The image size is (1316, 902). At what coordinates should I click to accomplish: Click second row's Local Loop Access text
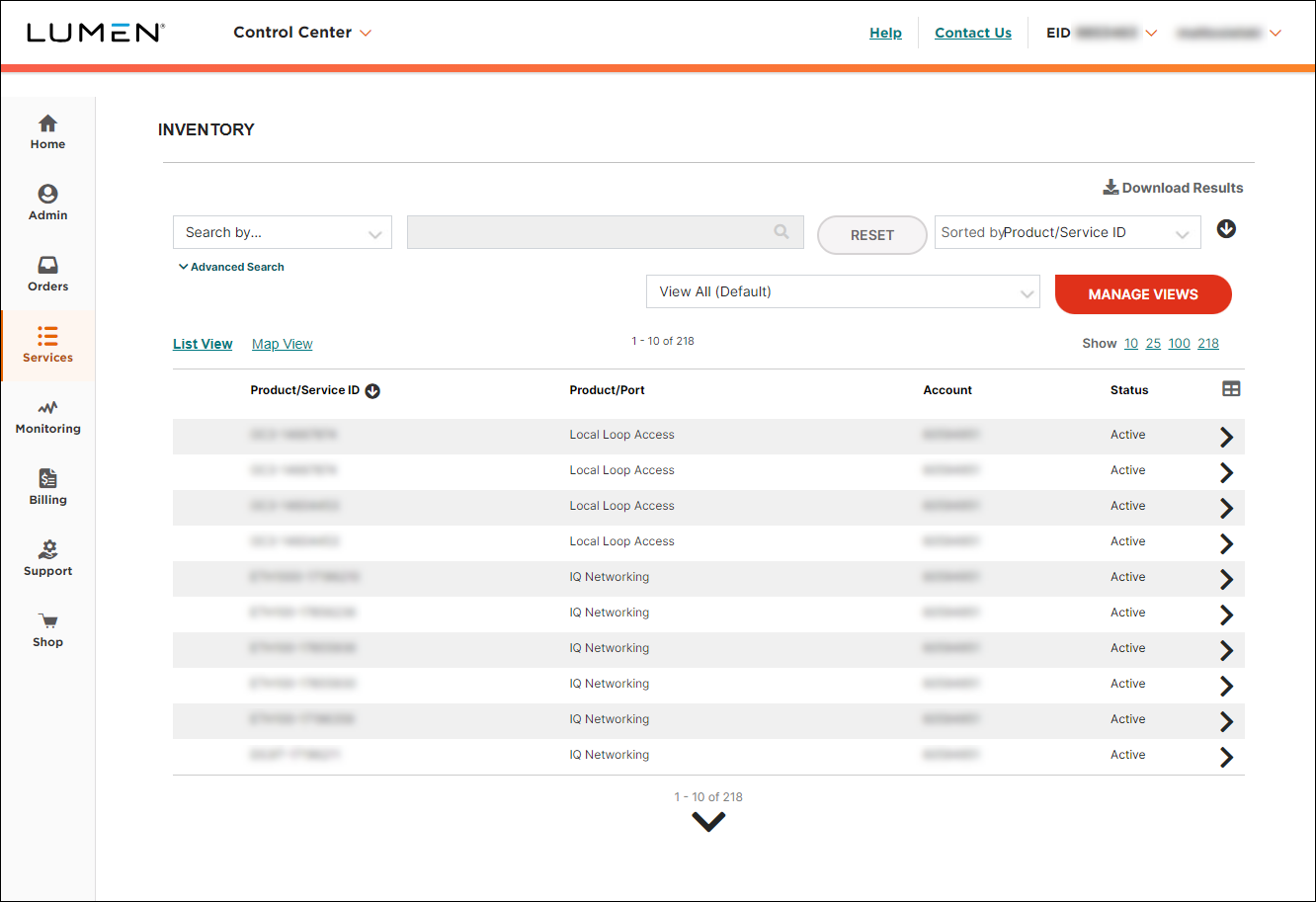pyautogui.click(x=621, y=470)
